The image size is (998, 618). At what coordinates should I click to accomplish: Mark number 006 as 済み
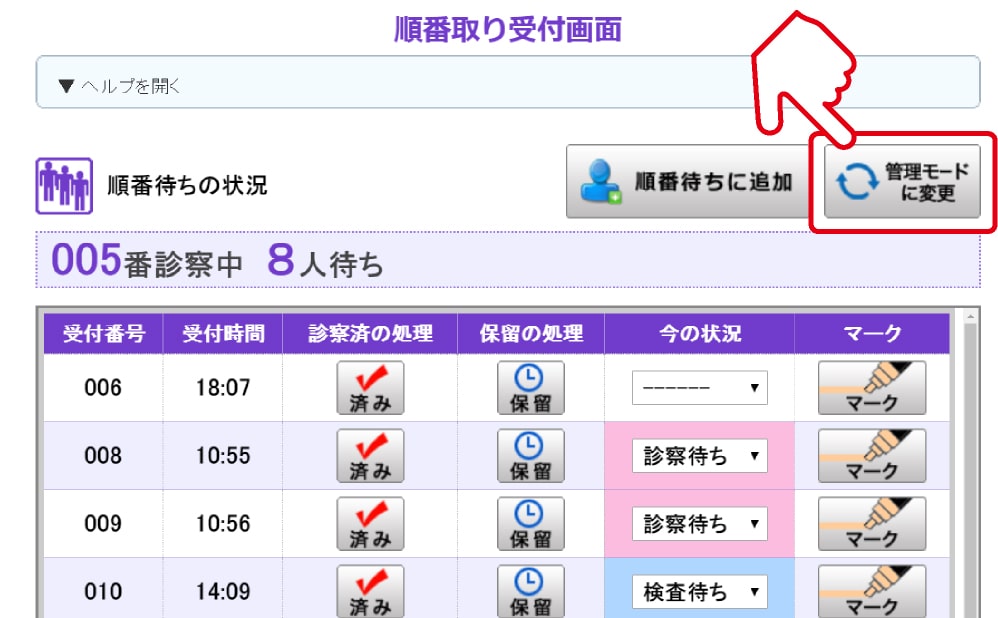pos(370,388)
